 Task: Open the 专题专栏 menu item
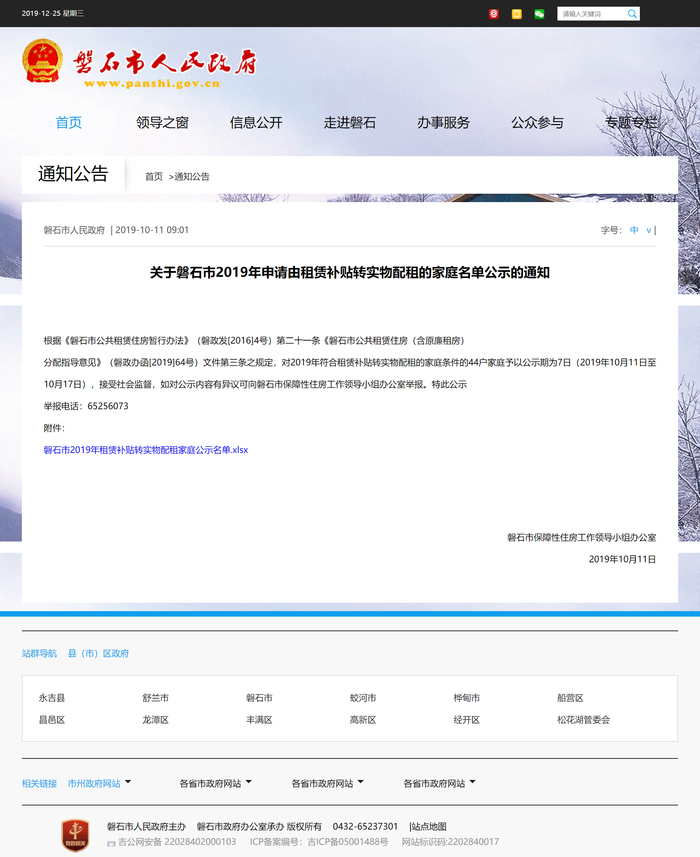631,122
